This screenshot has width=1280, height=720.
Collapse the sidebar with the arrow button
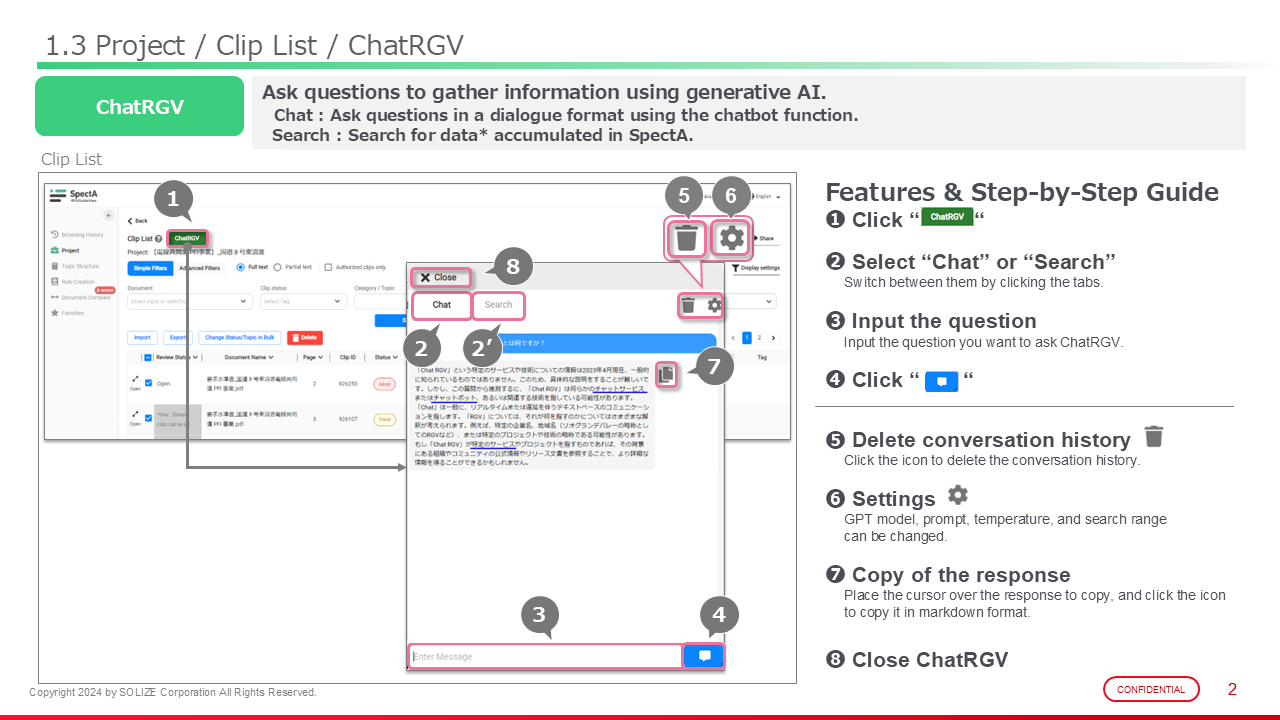pos(109,215)
